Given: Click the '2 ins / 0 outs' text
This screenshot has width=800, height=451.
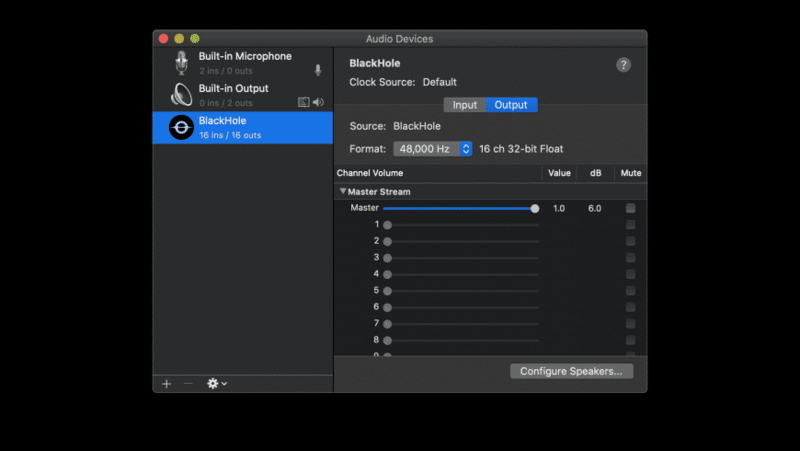Looking at the screenshot, I should pos(226,71).
